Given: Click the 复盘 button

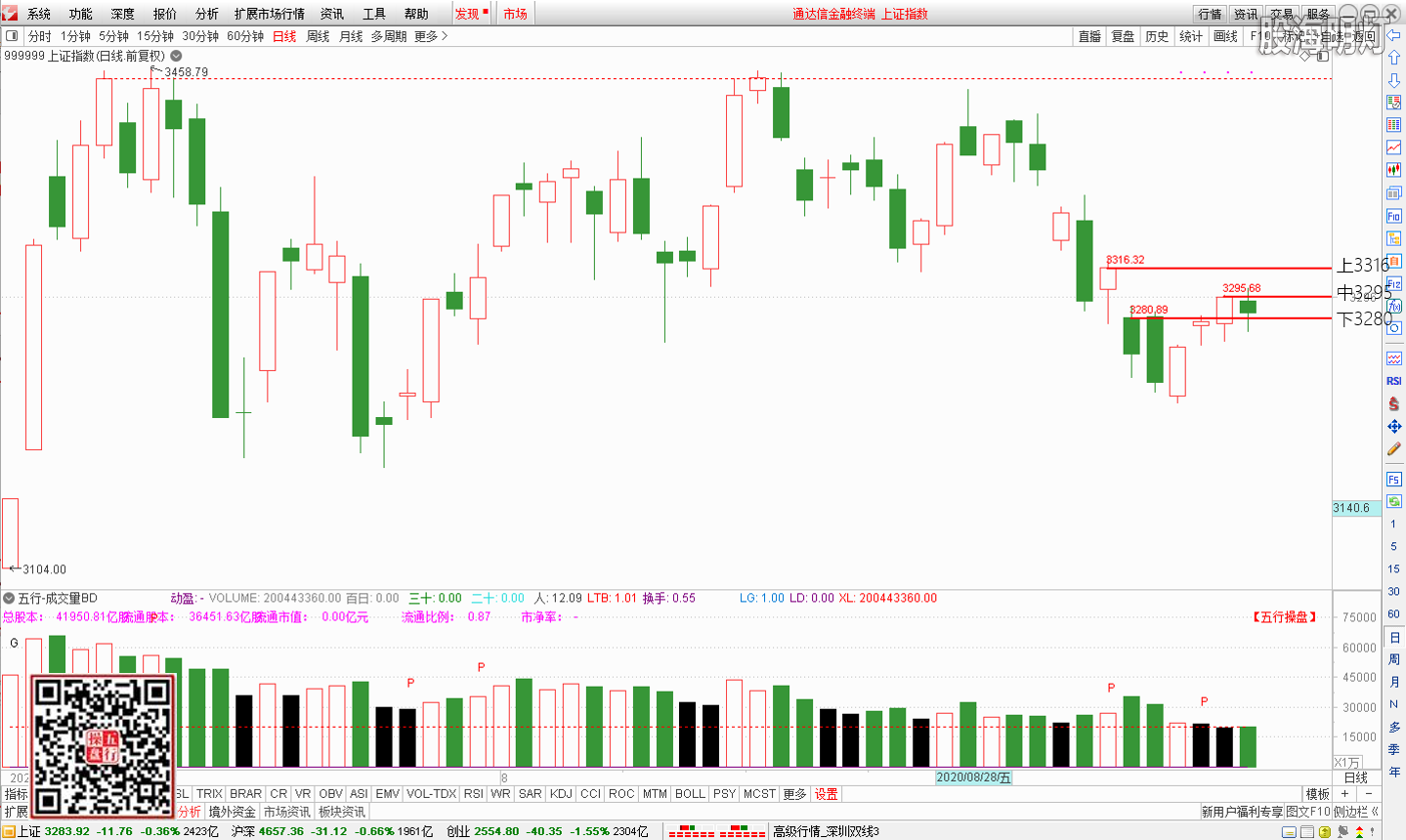Looking at the screenshot, I should pyautogui.click(x=1123, y=36).
